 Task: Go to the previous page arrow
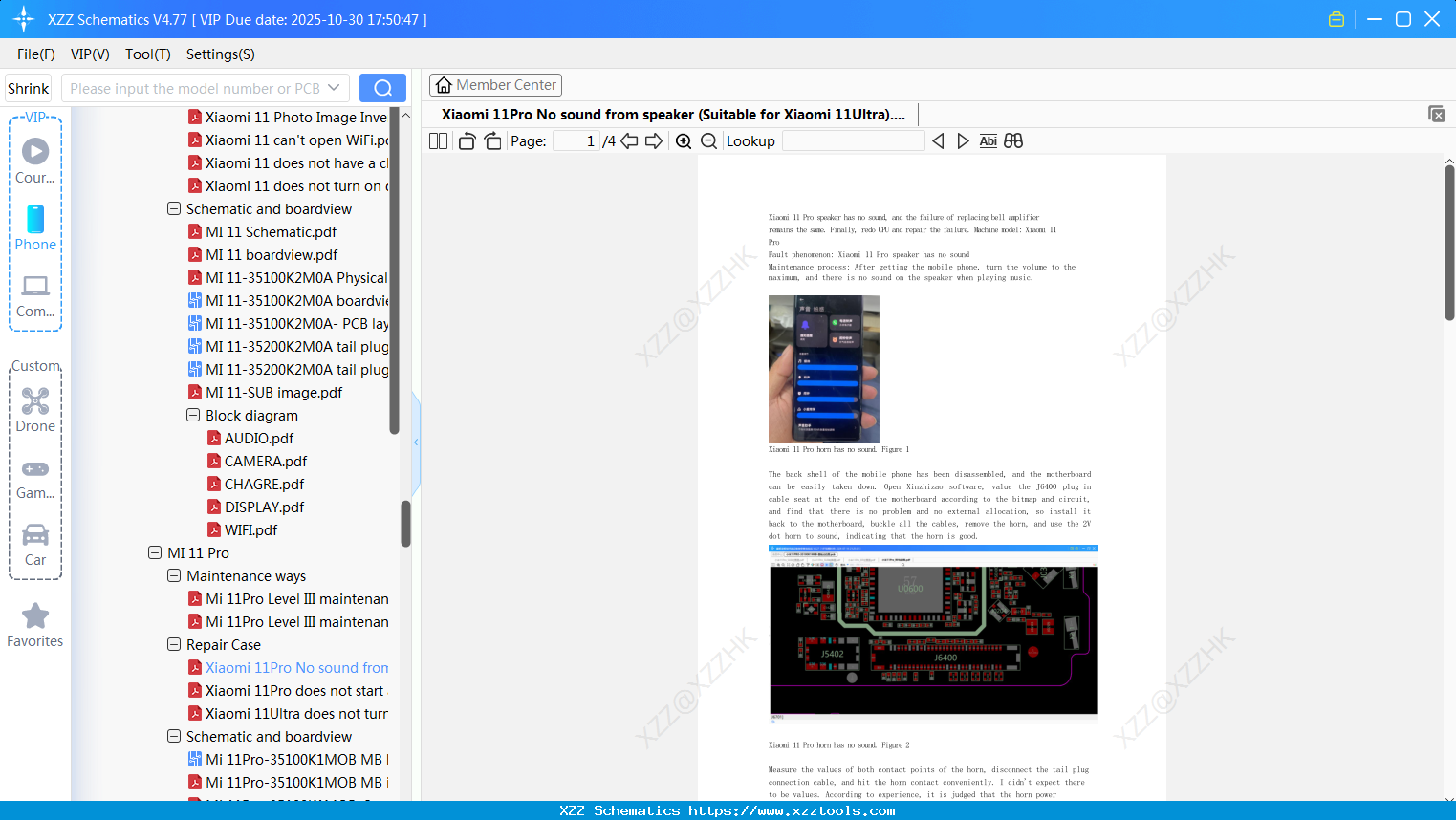tap(629, 140)
